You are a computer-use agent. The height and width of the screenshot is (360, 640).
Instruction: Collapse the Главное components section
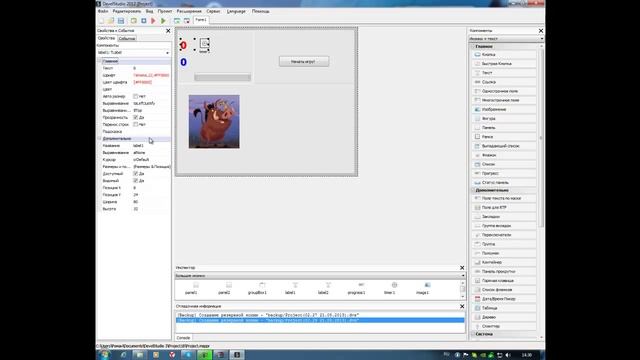click(x=473, y=47)
